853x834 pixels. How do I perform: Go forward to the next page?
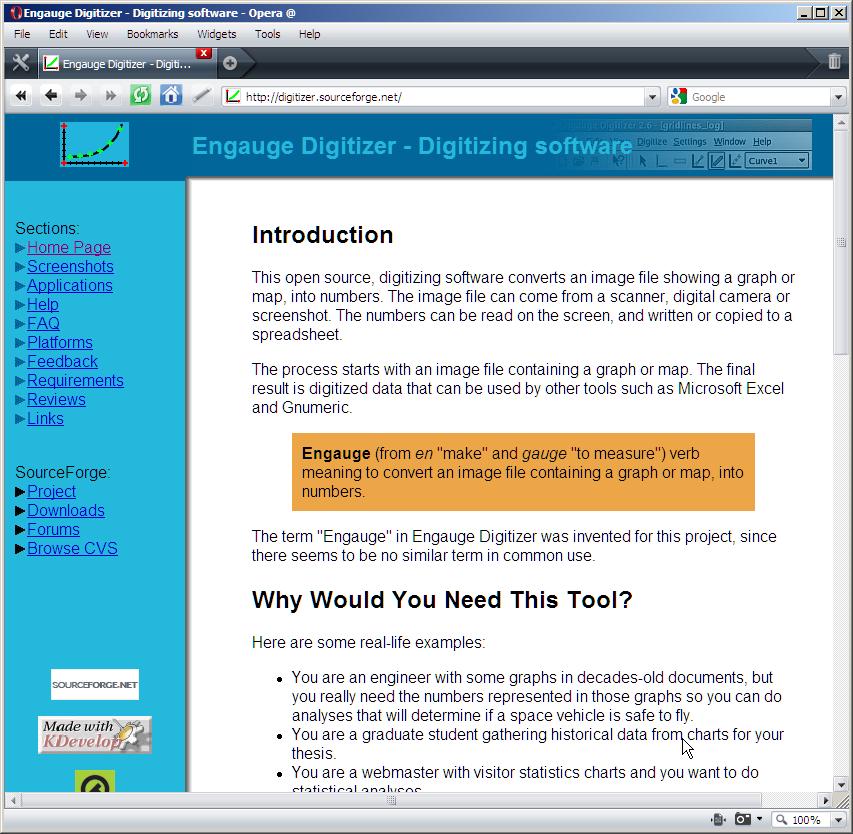tap(81, 96)
